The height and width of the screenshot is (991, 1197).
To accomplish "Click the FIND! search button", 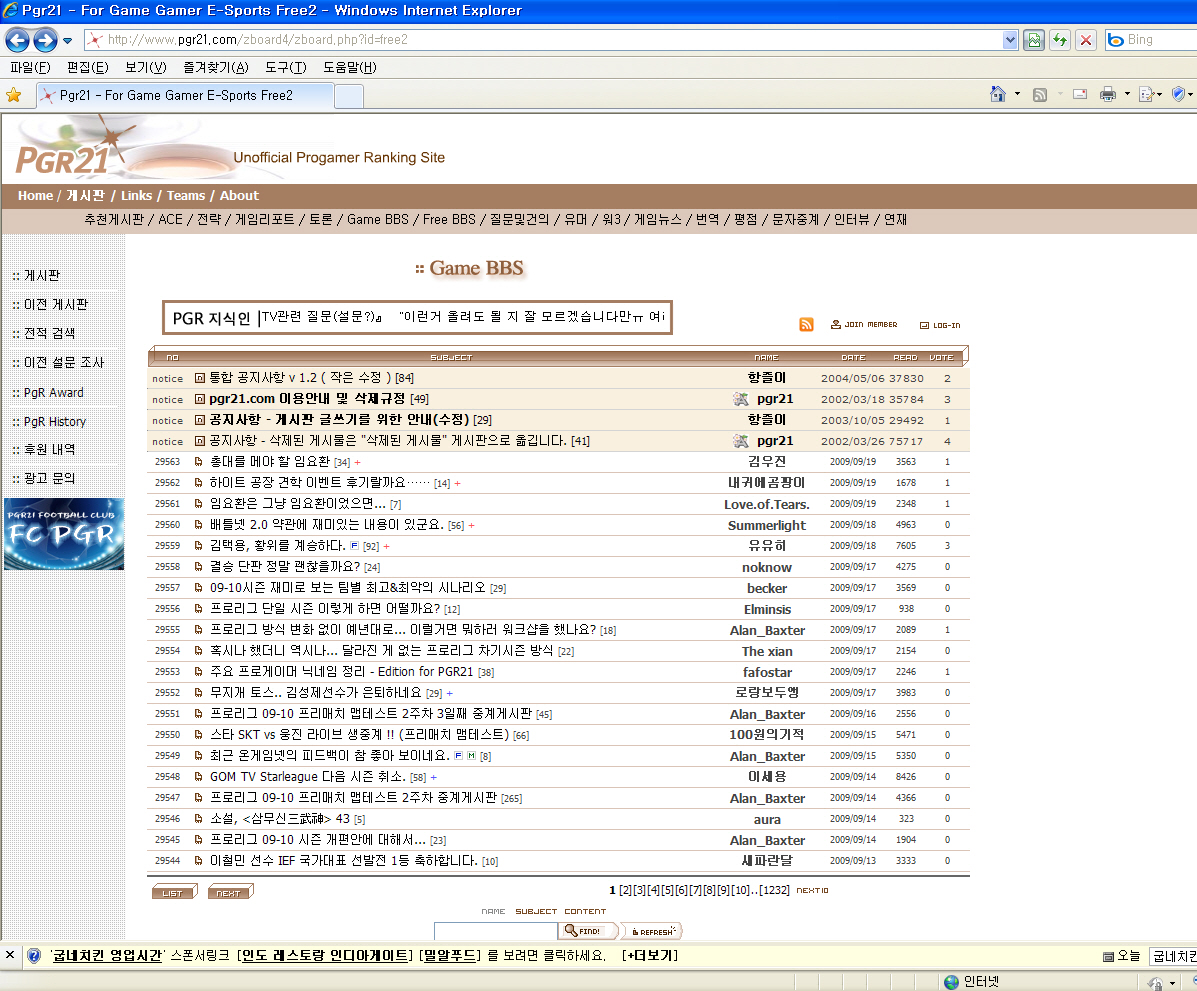I will tap(588, 931).
